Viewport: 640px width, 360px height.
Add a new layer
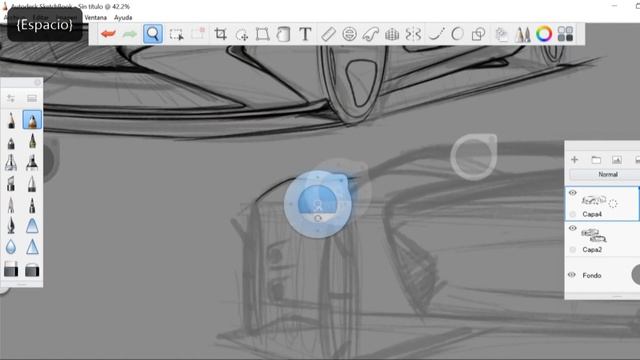[575, 160]
